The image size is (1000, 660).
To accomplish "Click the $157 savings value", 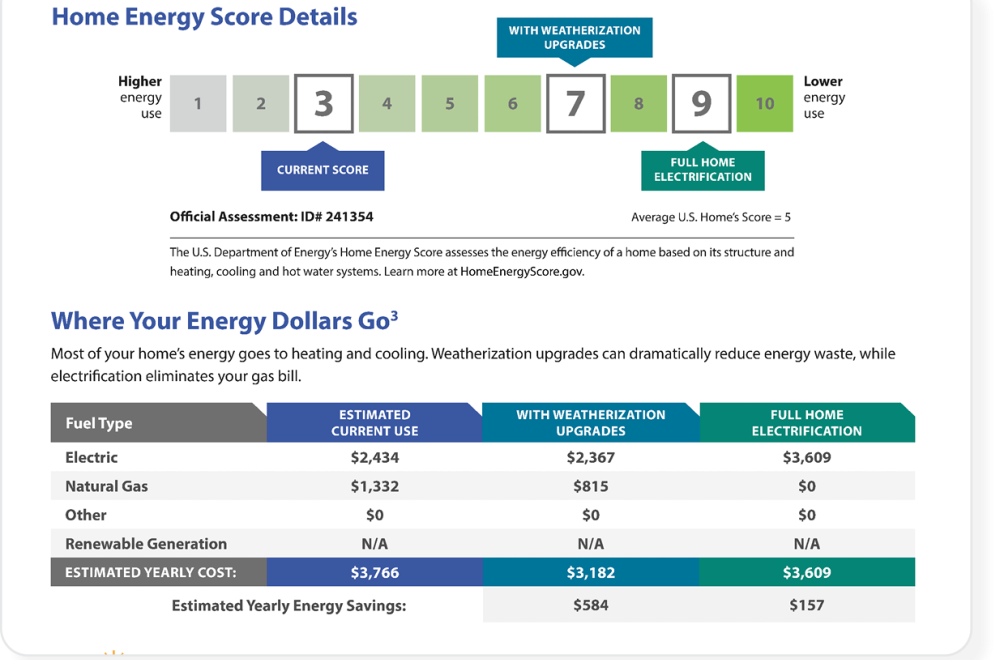I will [x=807, y=605].
